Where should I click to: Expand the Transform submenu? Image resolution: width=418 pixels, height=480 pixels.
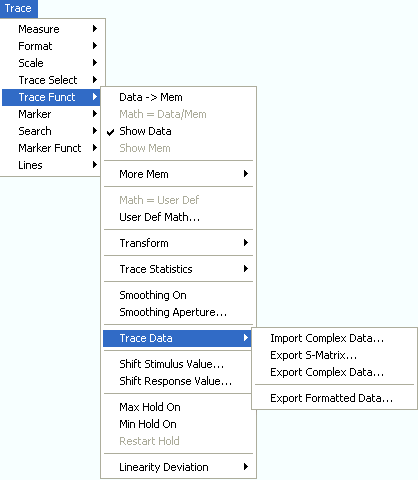178,243
